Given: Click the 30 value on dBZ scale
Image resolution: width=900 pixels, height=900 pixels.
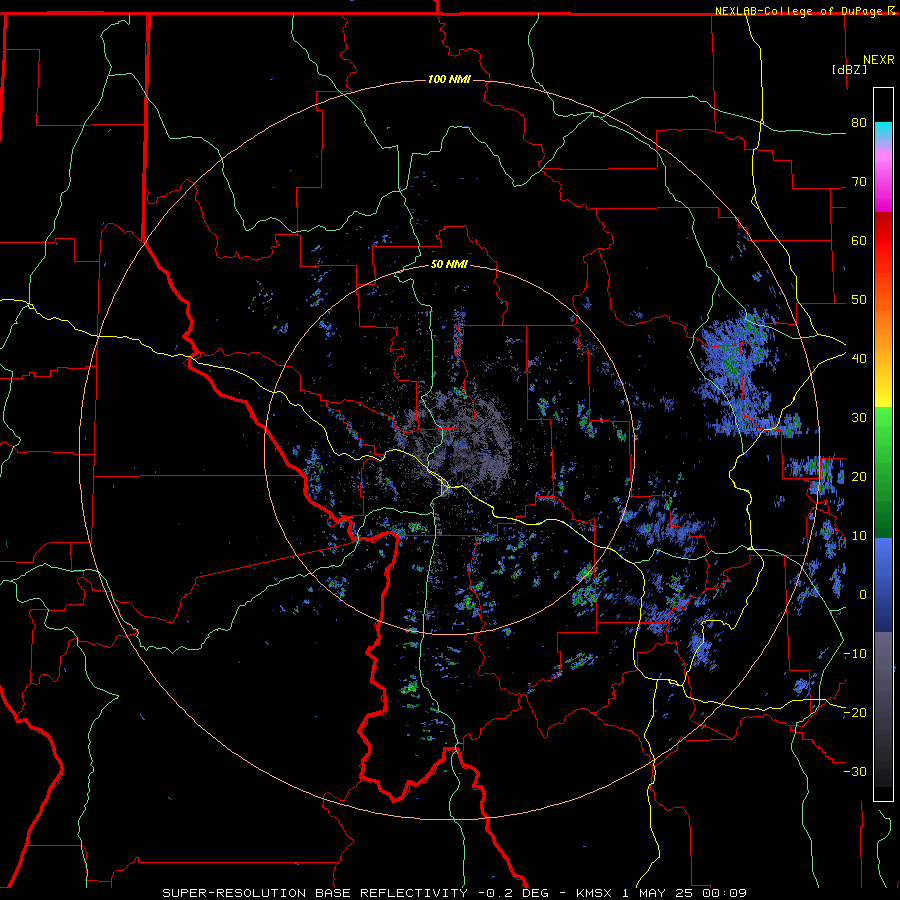Looking at the screenshot, I should coord(859,417).
